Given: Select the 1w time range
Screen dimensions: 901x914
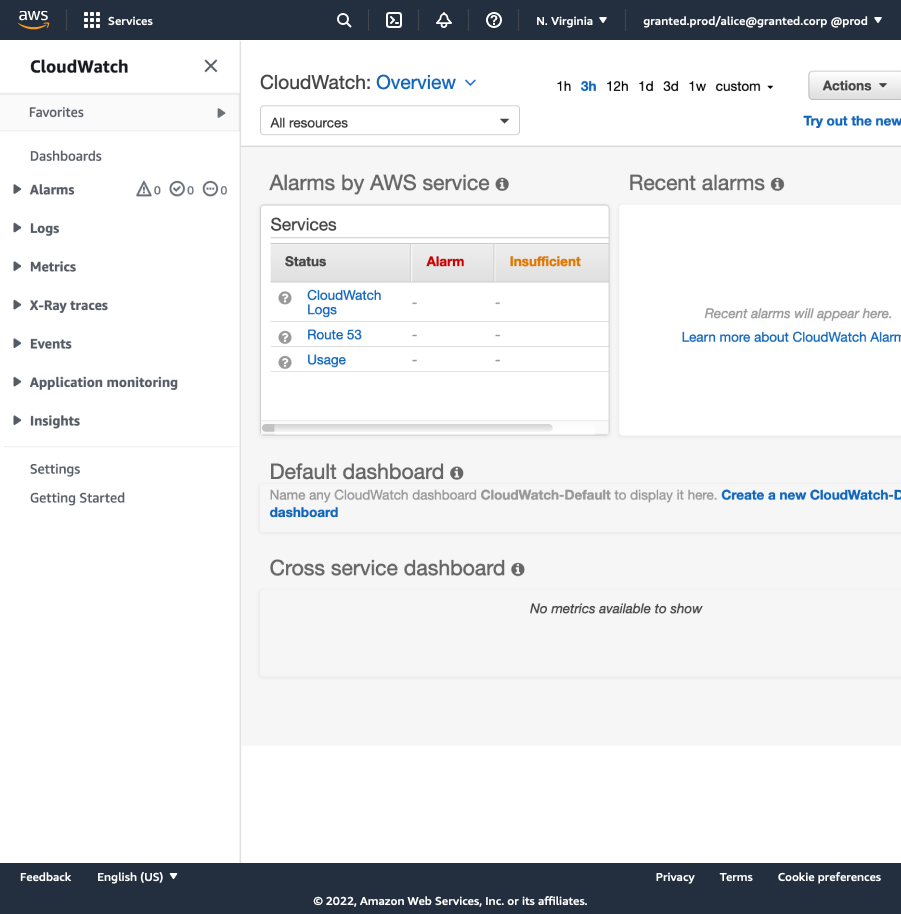Looking at the screenshot, I should click(697, 86).
